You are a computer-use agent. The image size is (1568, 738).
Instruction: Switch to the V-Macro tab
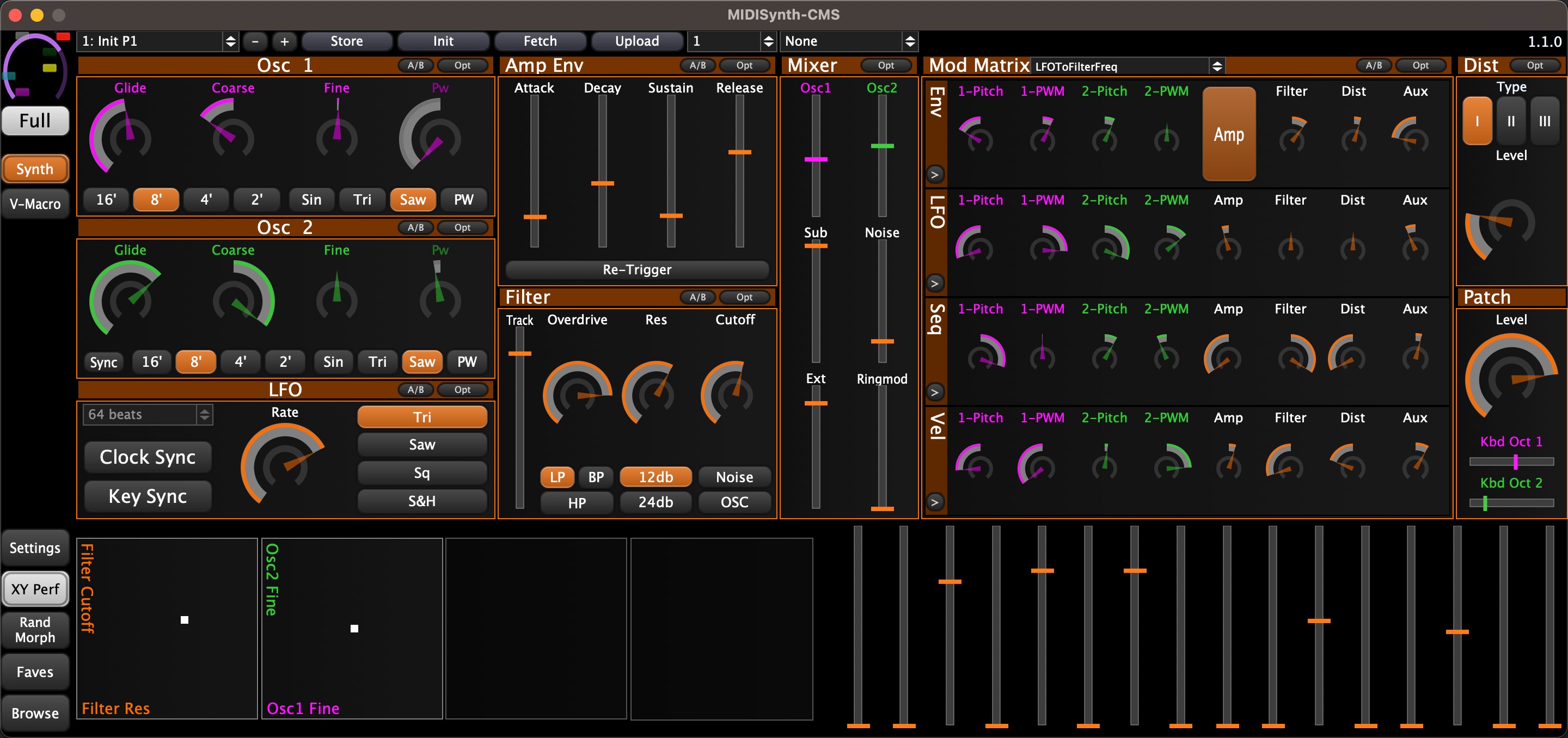point(35,204)
